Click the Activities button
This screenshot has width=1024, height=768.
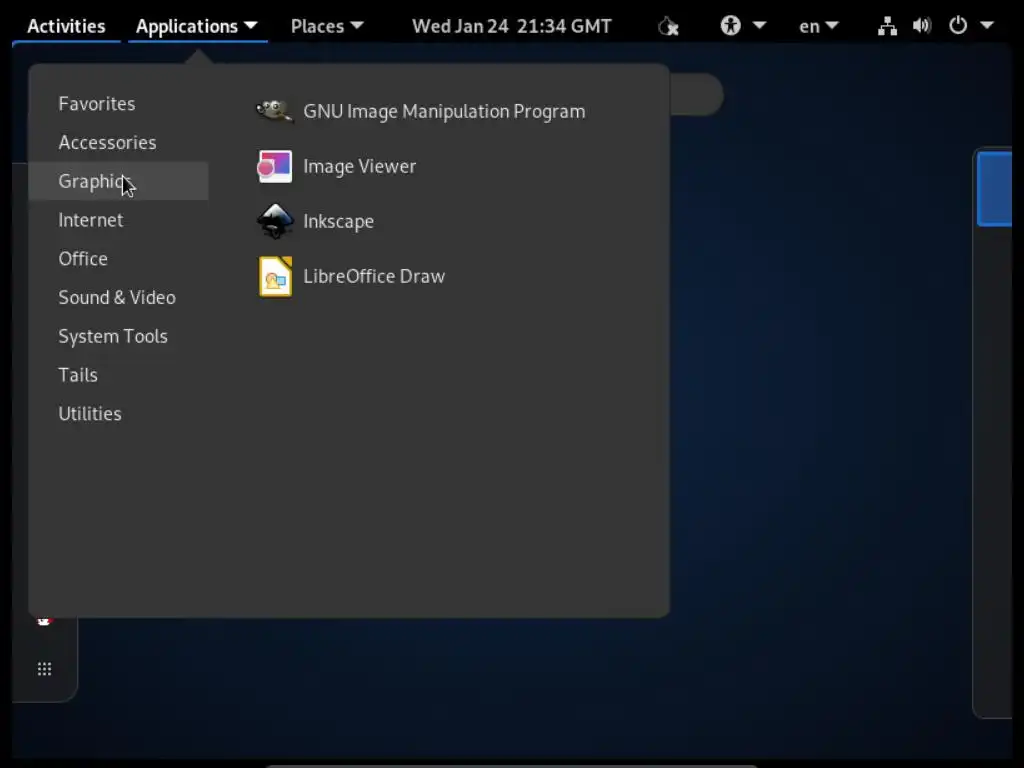[x=66, y=26]
